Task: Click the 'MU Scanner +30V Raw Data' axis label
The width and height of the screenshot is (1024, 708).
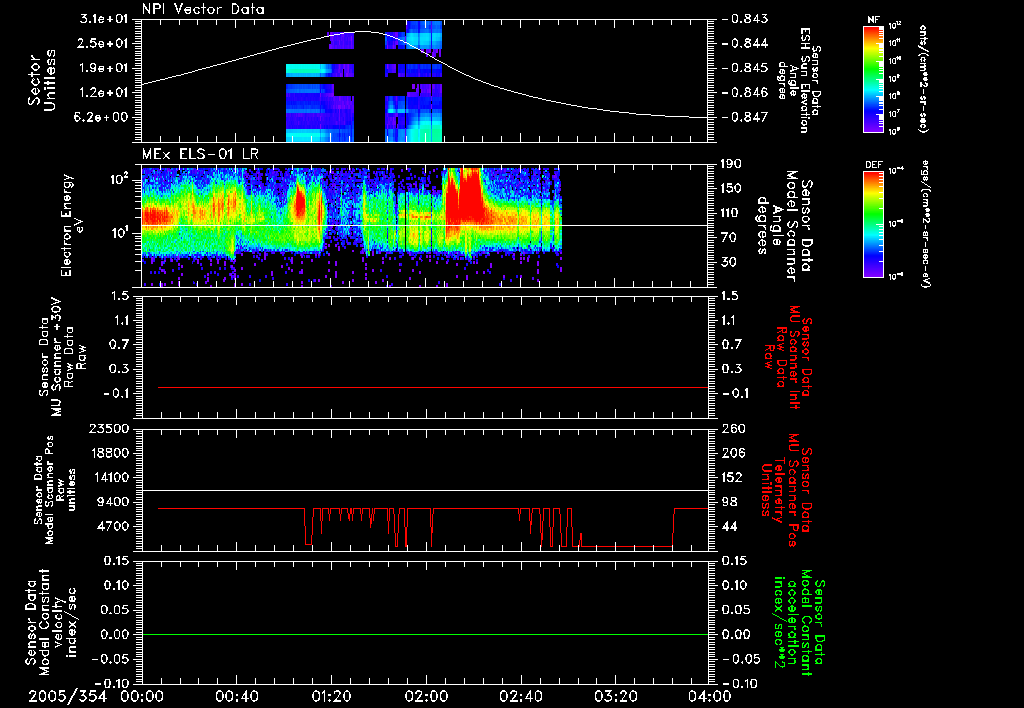Action: tap(61, 357)
